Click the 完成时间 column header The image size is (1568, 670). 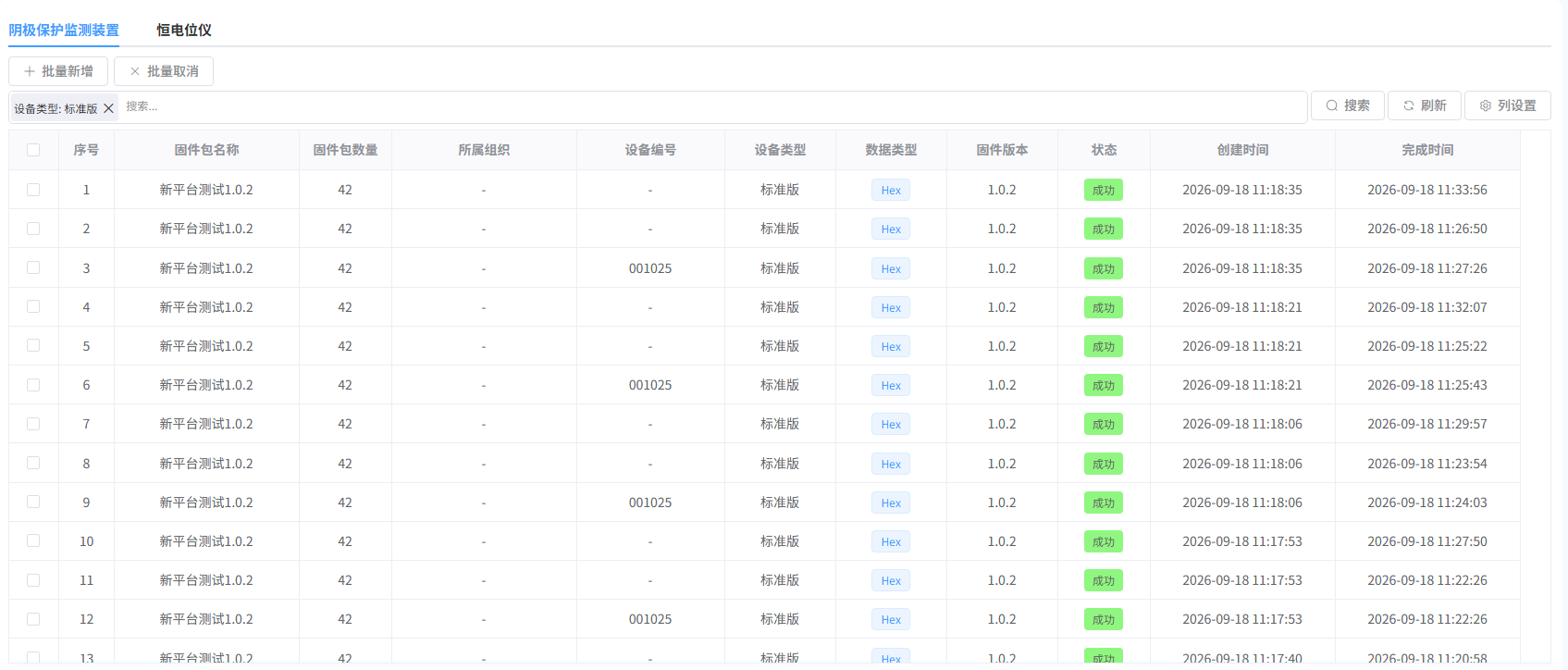1427,150
